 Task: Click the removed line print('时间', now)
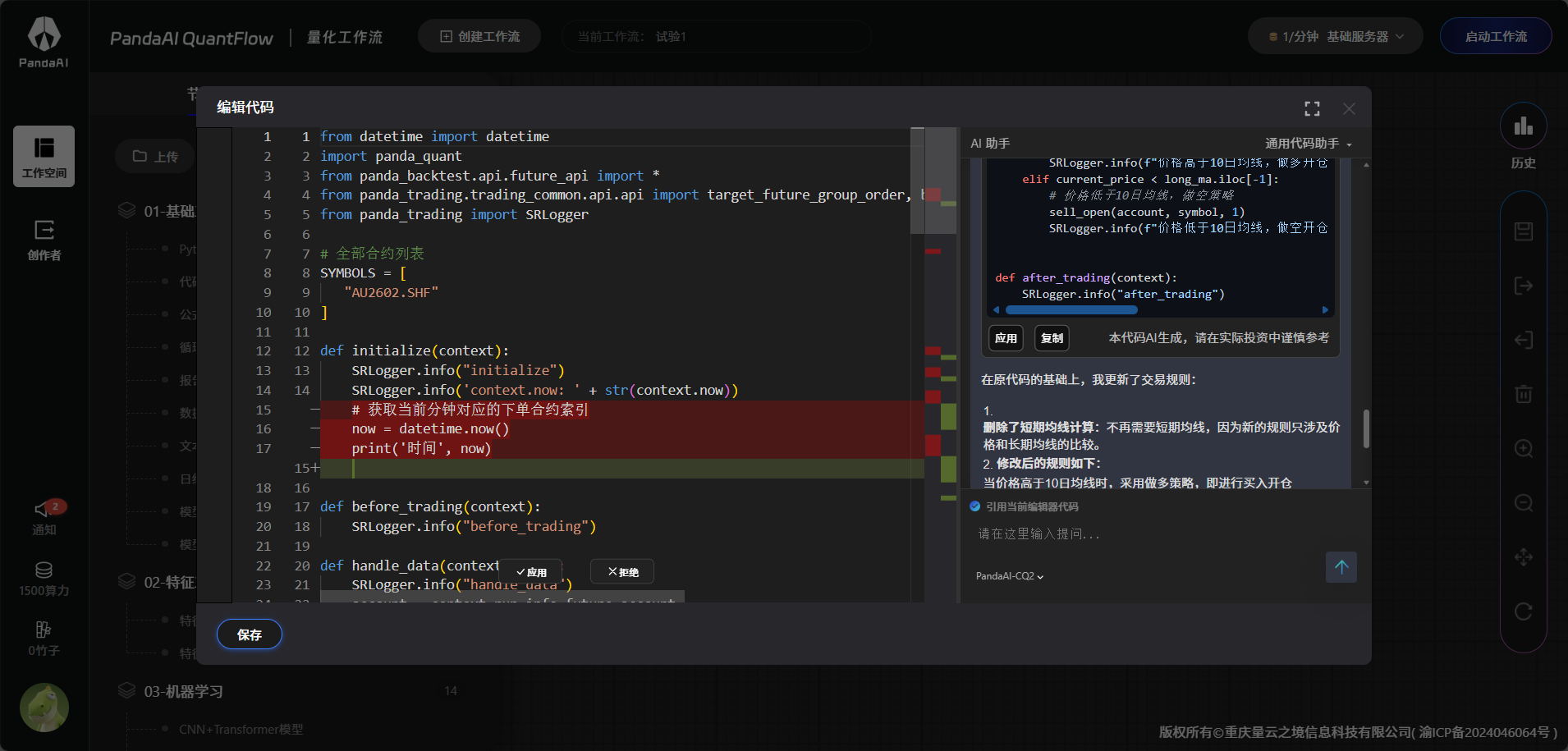(421, 448)
